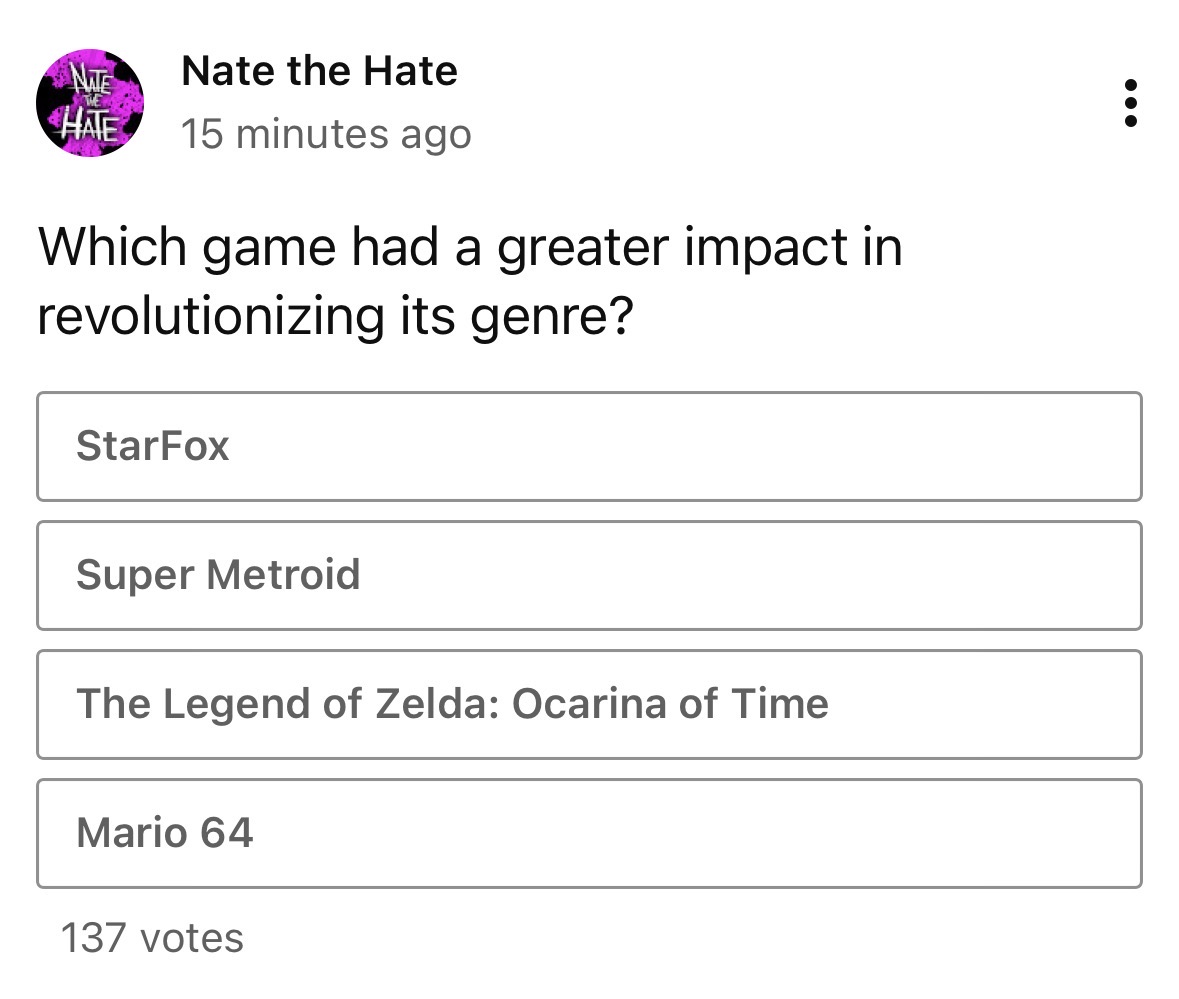Click the '15 minutes ago' timestamp
This screenshot has height=999, width=1179.
click(x=326, y=134)
